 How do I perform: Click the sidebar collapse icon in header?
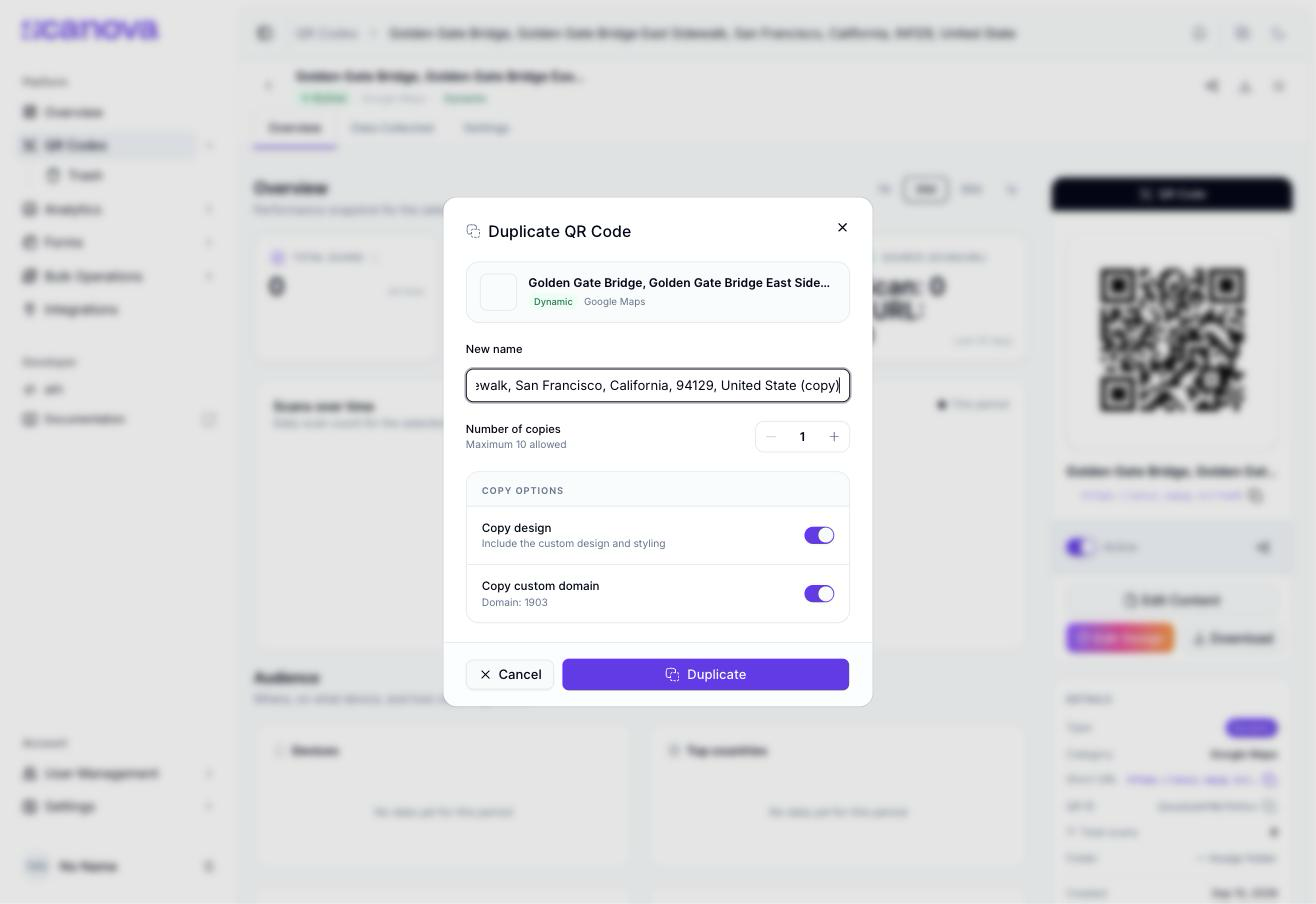click(x=265, y=34)
